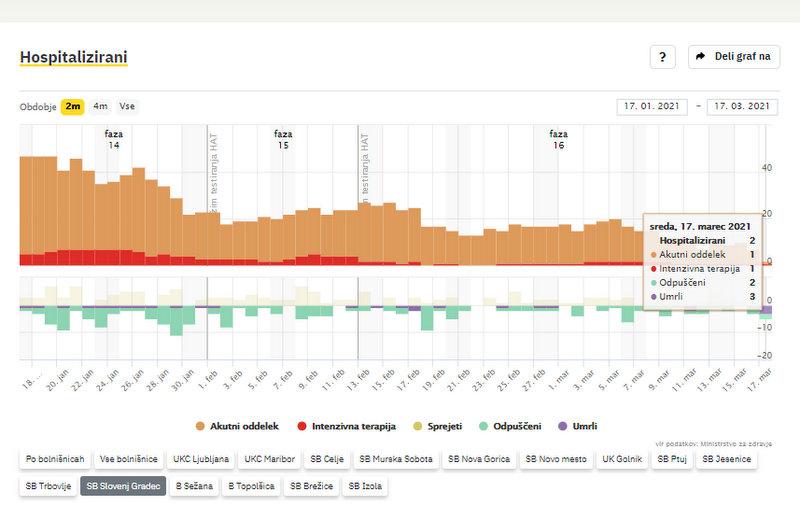Select the Po bolnišnicah view
The image size is (800, 520).
(53, 460)
